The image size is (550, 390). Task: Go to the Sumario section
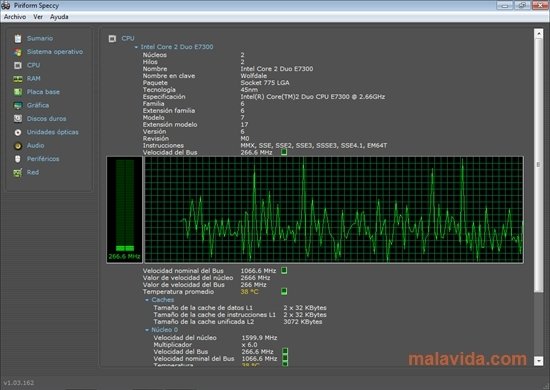[40, 39]
